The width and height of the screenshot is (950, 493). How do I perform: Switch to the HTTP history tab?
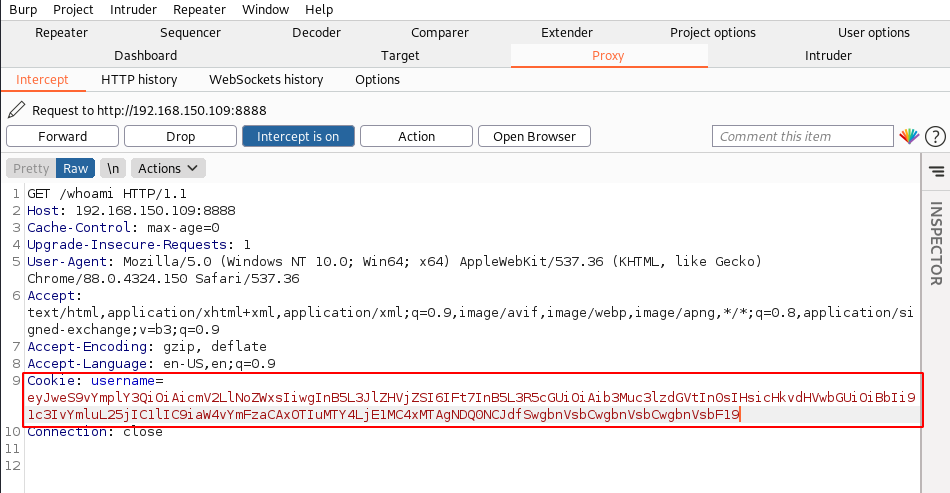click(x=139, y=79)
